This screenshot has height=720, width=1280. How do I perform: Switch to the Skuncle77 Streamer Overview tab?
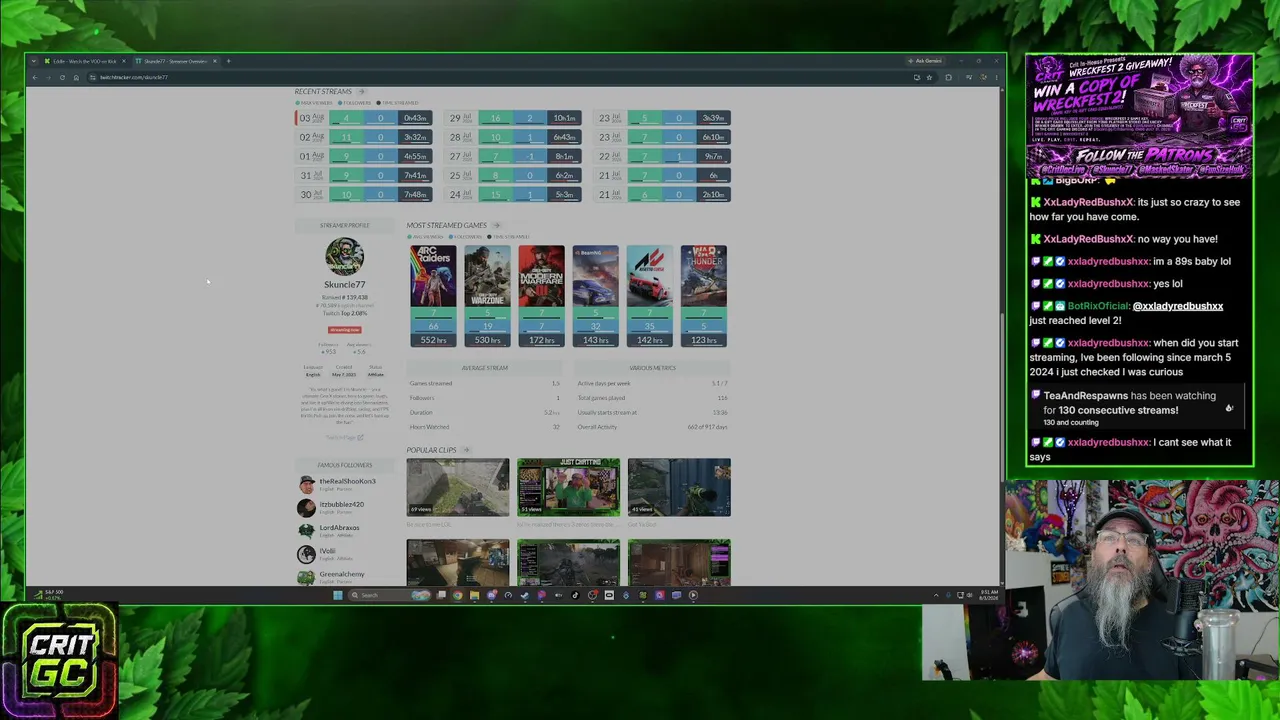tap(175, 61)
